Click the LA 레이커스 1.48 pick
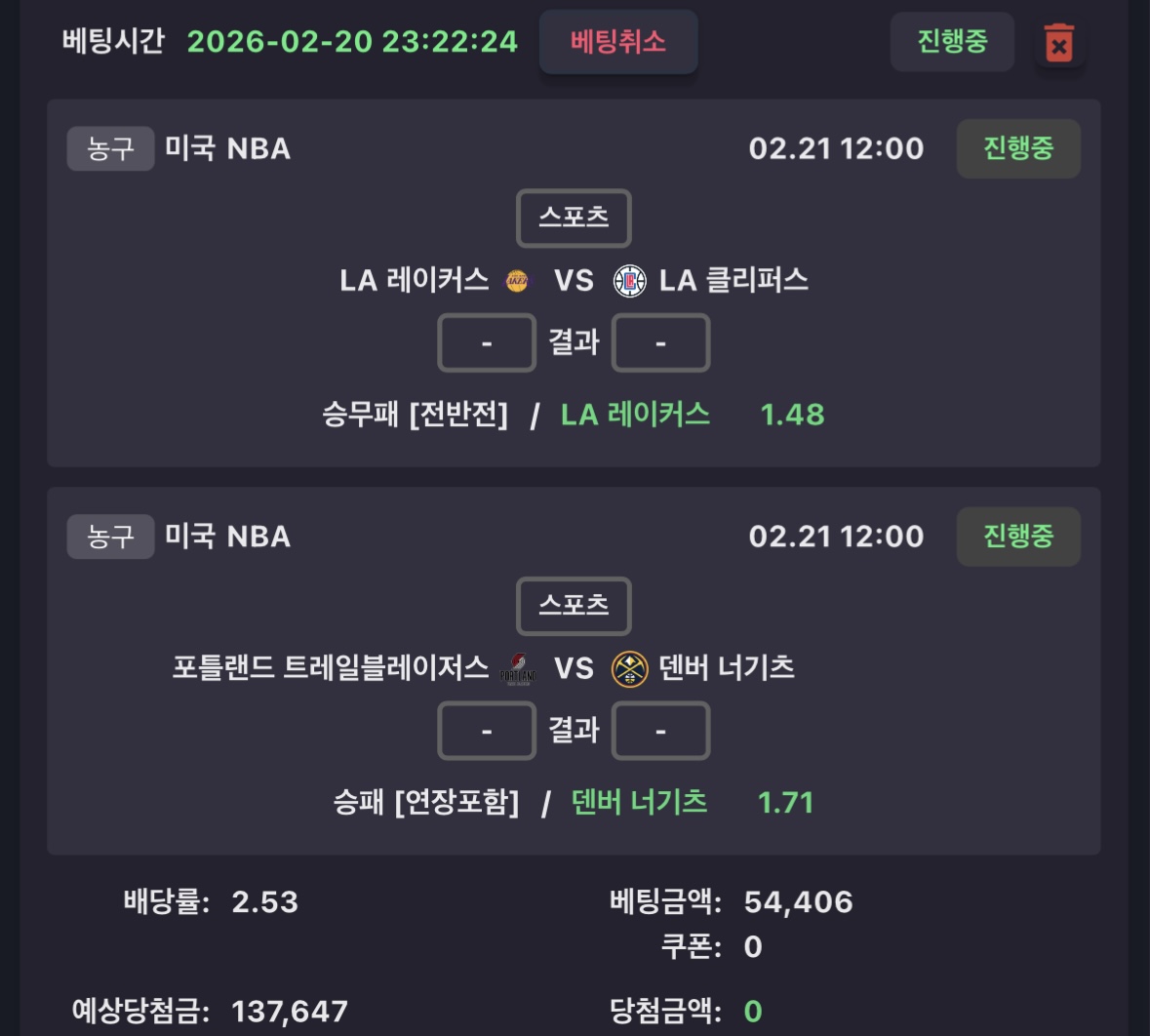Image resolution: width=1150 pixels, height=1036 pixels. point(692,415)
